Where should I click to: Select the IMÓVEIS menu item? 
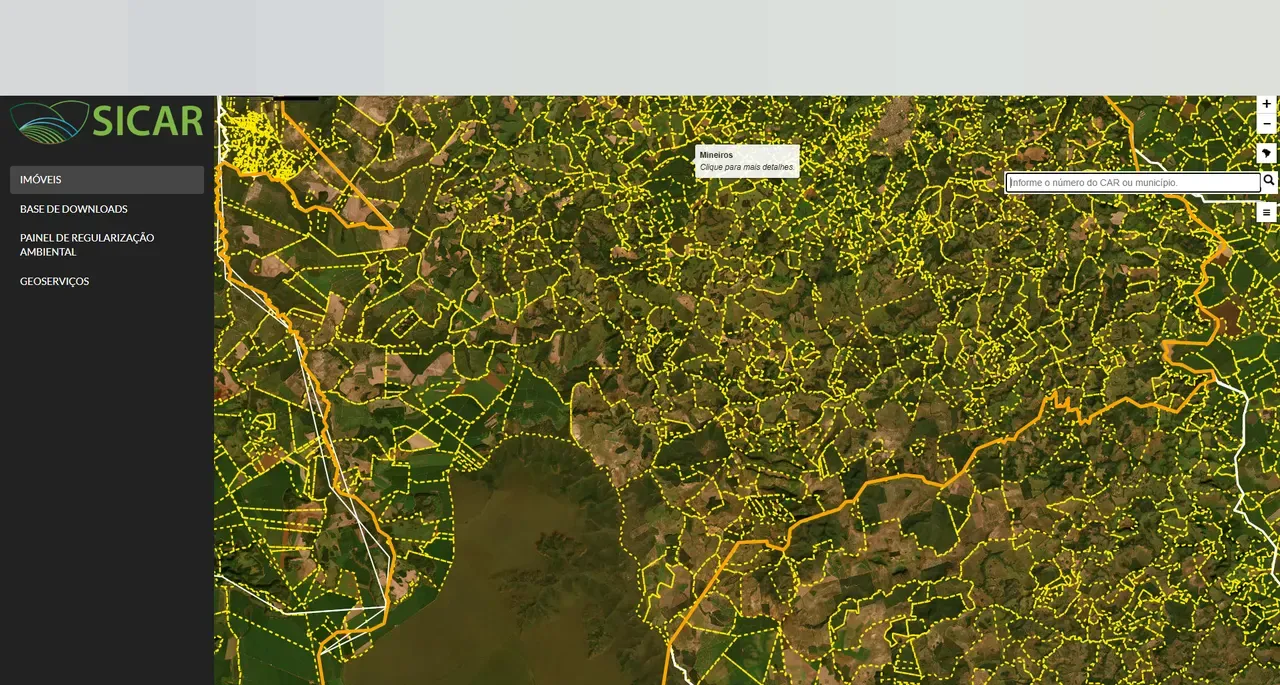107,180
